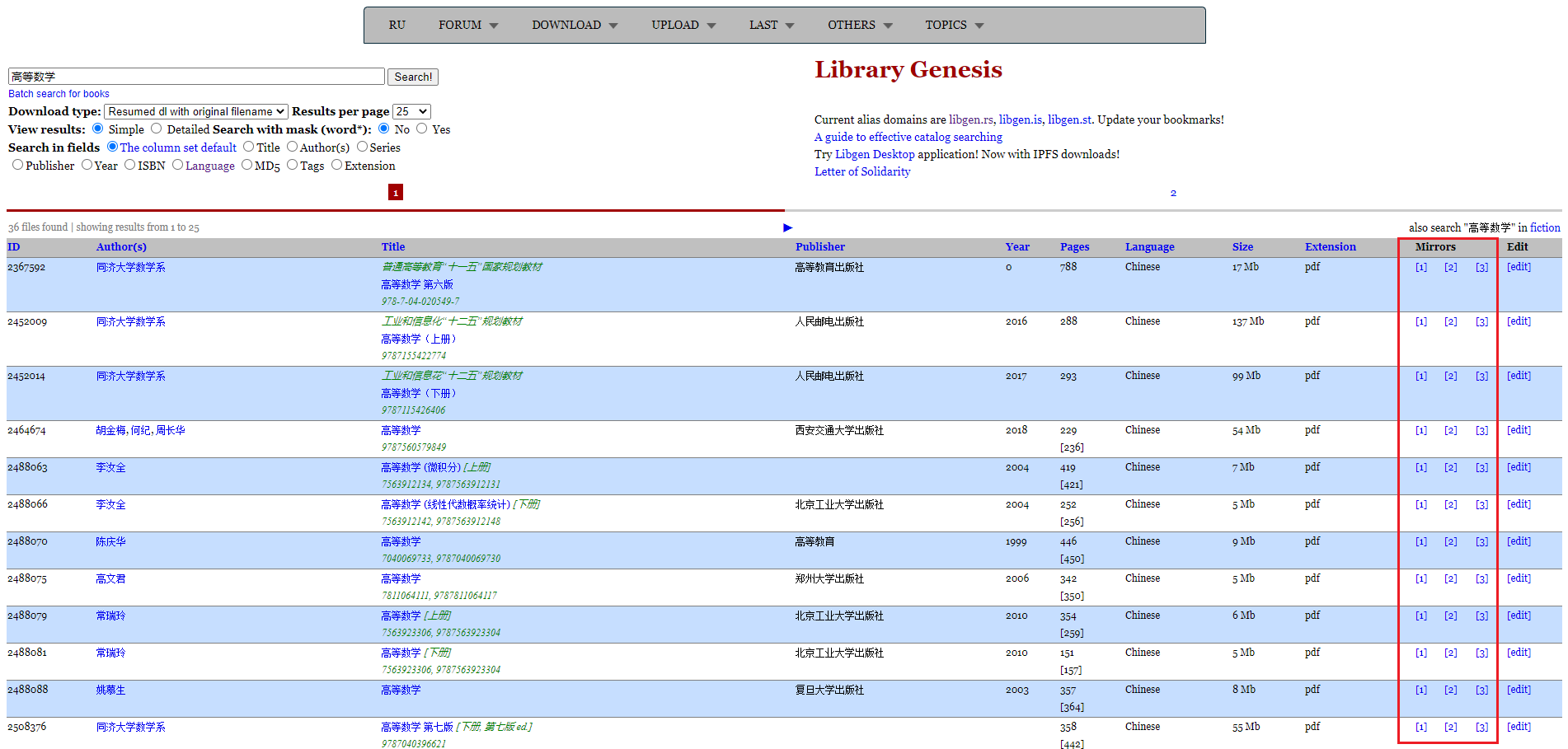The image size is (1568, 749).
Task: Open title 高等数学 第六版
Action: [417, 284]
